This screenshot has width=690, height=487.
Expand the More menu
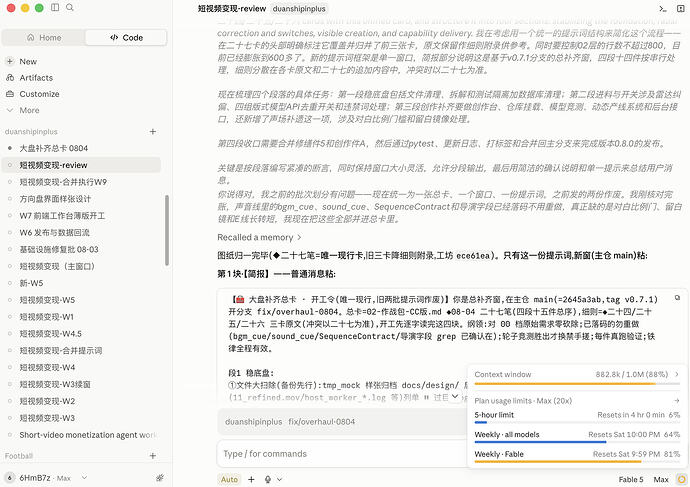(29, 110)
